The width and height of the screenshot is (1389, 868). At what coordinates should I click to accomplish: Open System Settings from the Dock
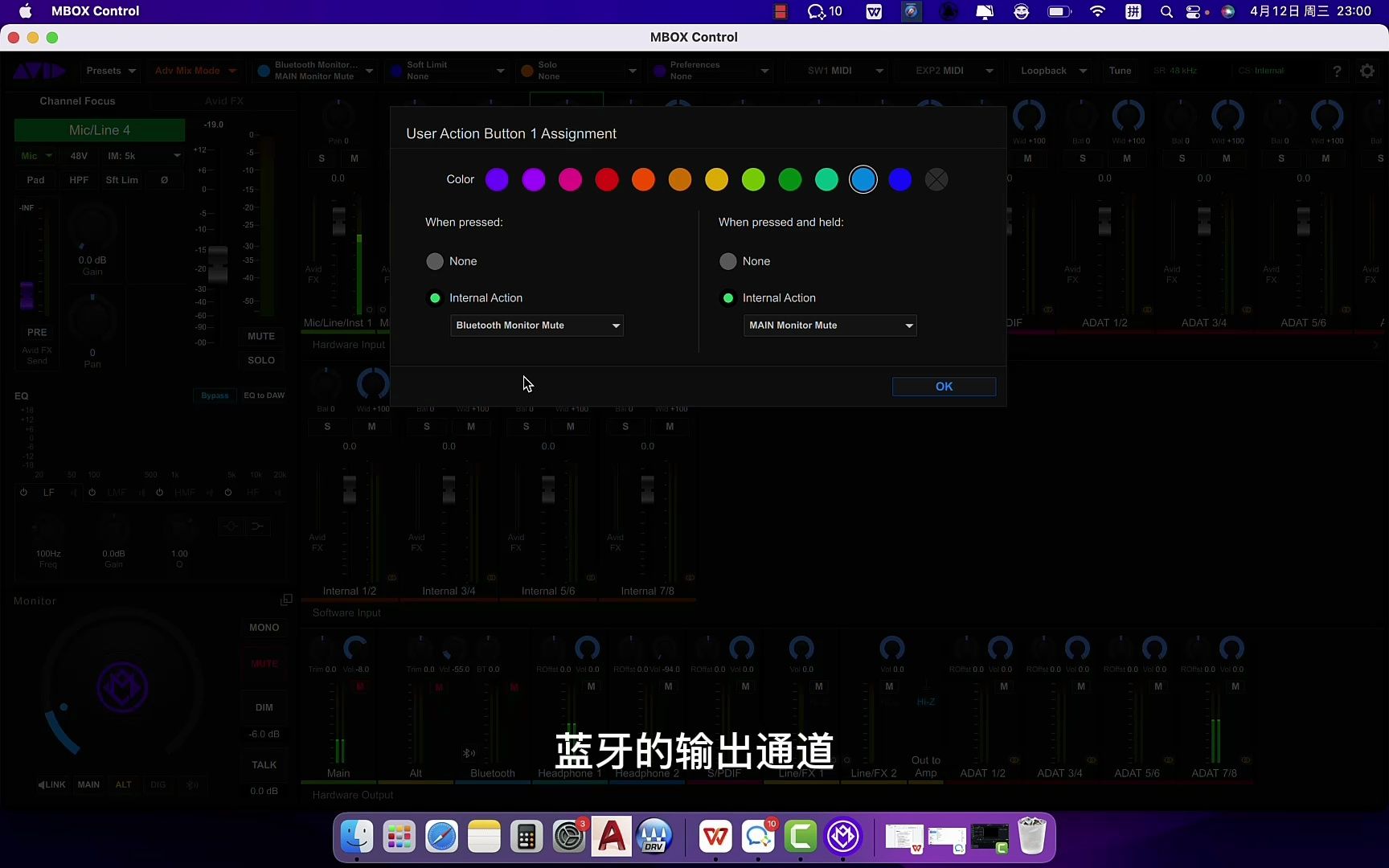click(569, 837)
